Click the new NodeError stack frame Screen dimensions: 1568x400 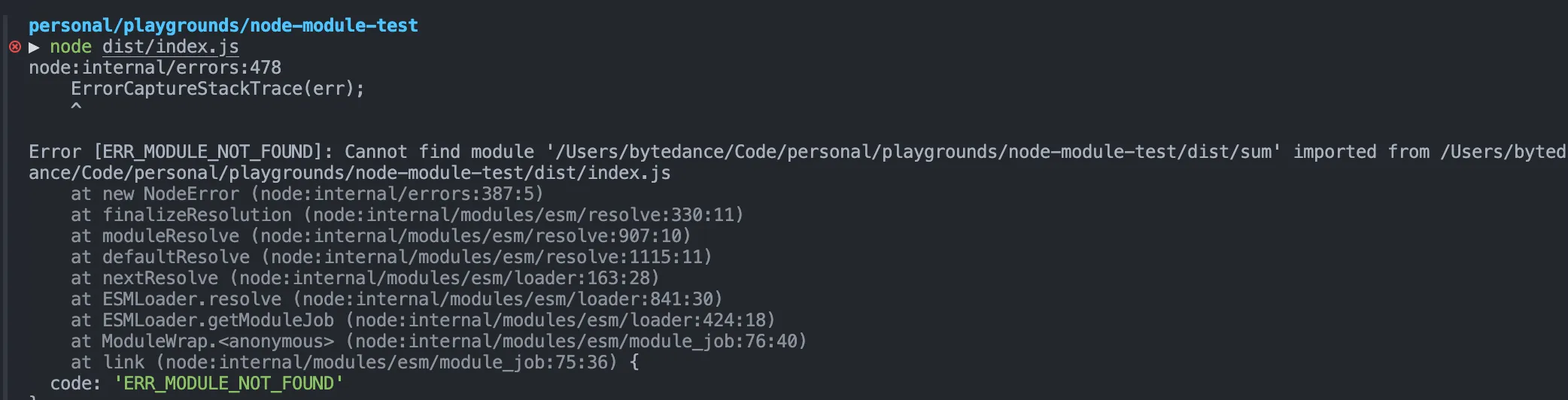[x=170, y=194]
